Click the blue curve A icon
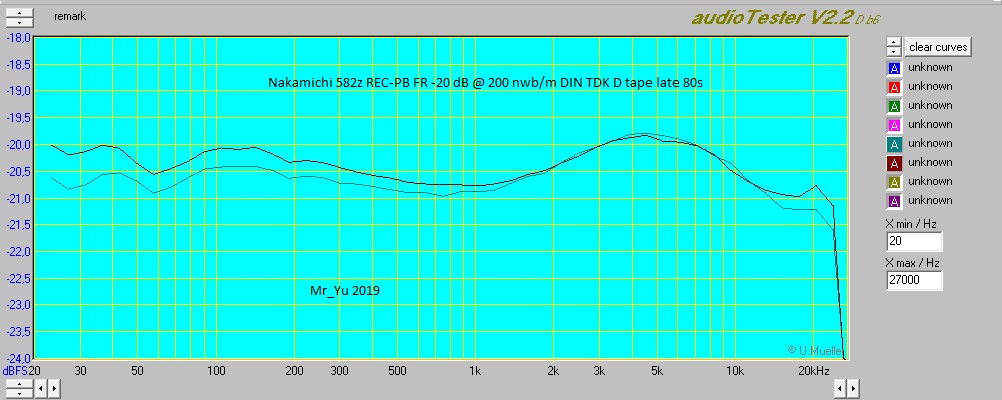 click(x=894, y=68)
